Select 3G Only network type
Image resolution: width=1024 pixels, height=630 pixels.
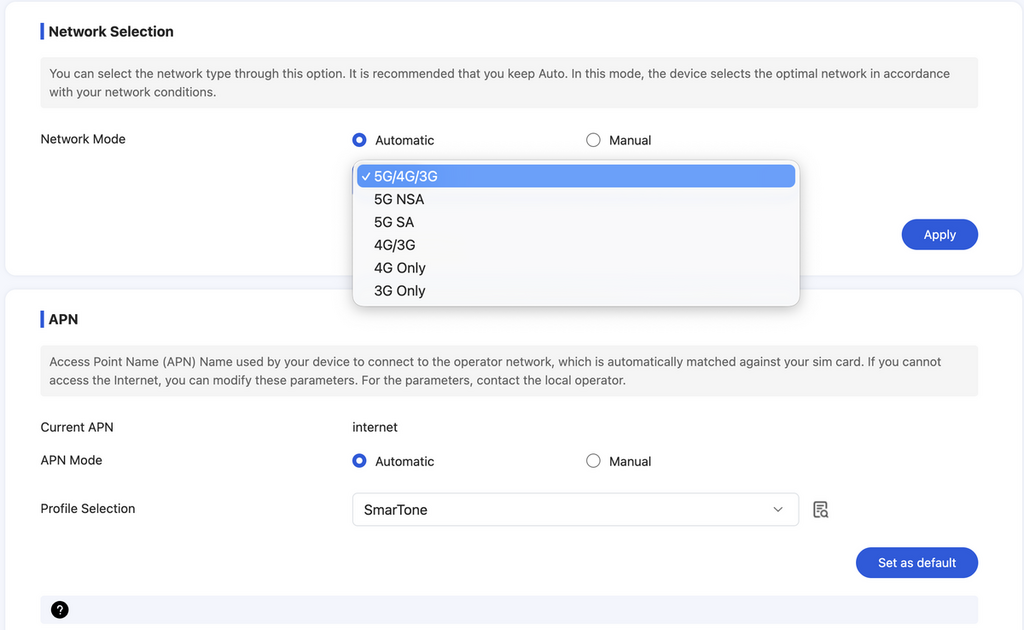point(400,291)
